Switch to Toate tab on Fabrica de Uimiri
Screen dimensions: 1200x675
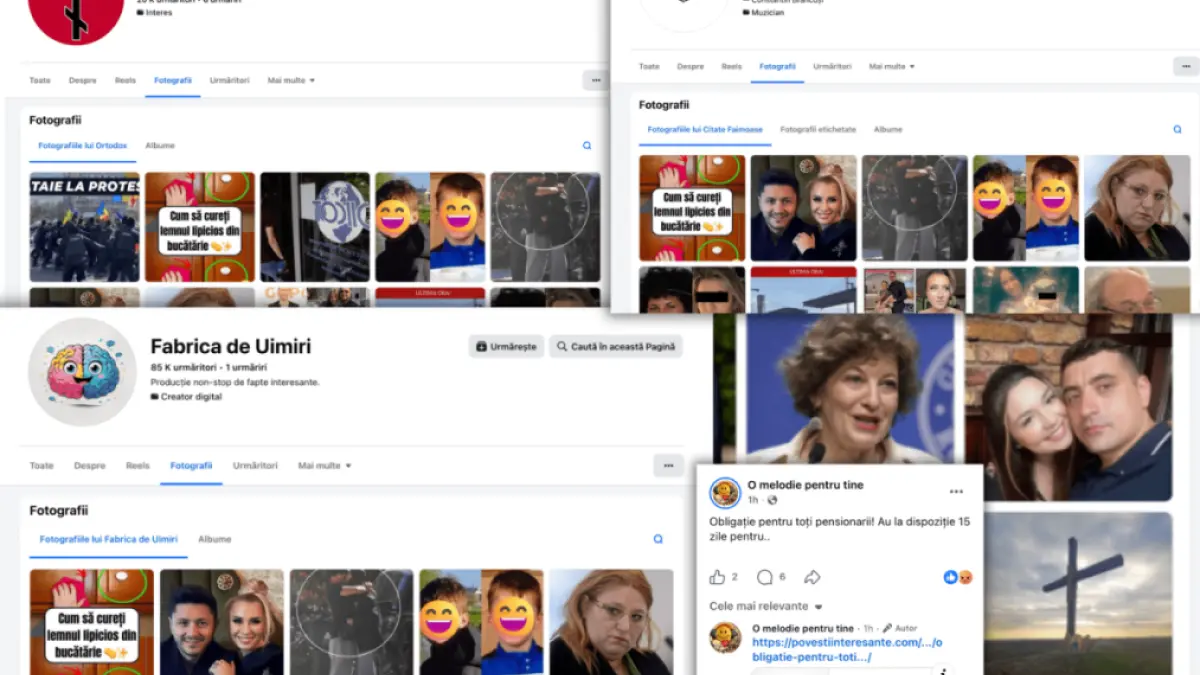pos(42,466)
